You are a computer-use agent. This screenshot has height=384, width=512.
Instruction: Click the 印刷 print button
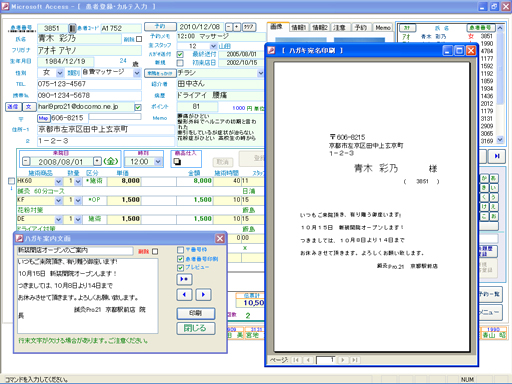196,313
